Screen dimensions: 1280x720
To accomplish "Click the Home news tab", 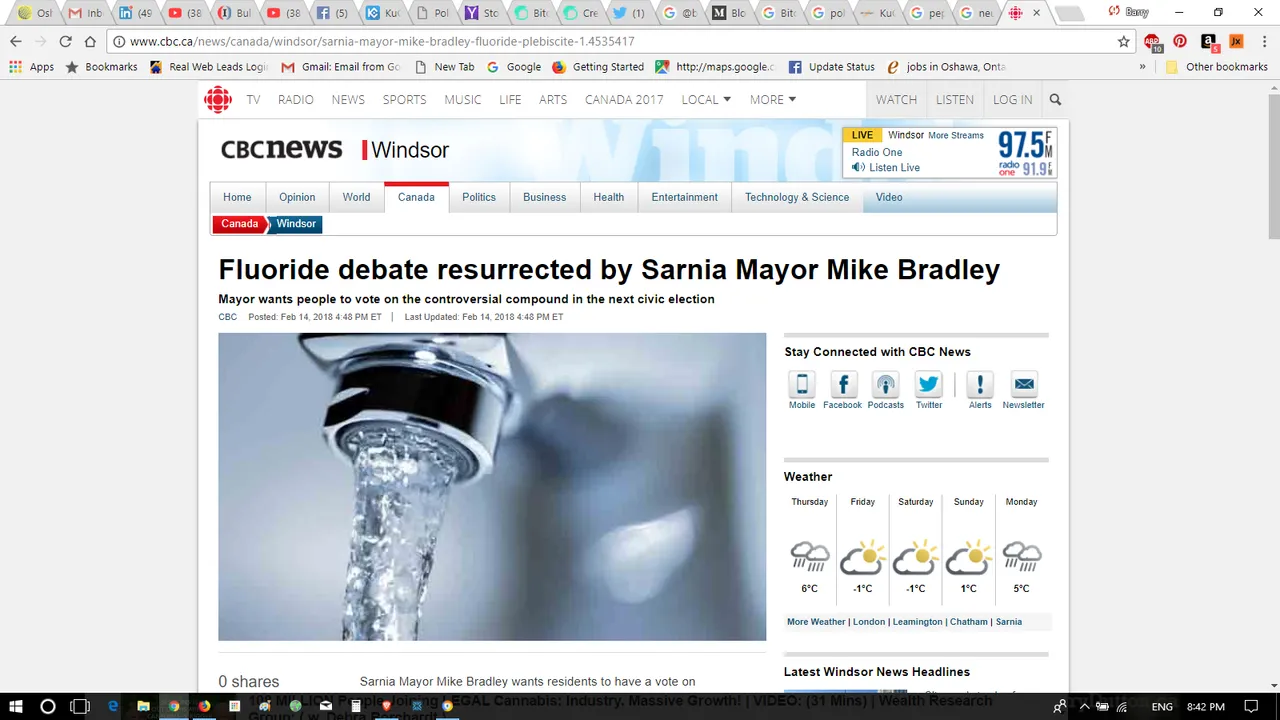I will click(x=237, y=197).
